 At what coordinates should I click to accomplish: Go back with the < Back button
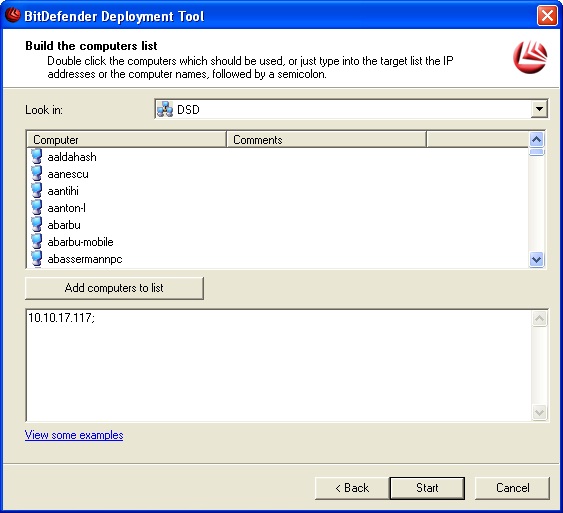tap(352, 488)
